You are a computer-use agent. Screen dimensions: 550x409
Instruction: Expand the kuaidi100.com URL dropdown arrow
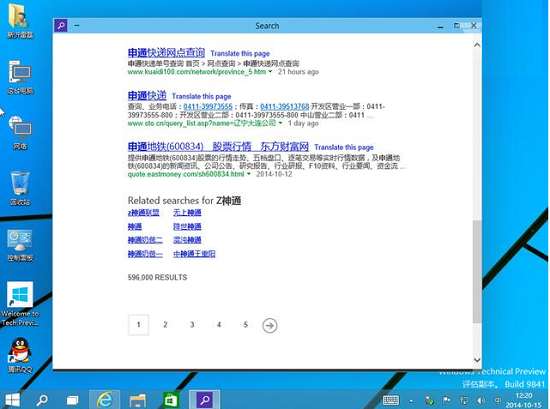pyautogui.click(x=270, y=72)
